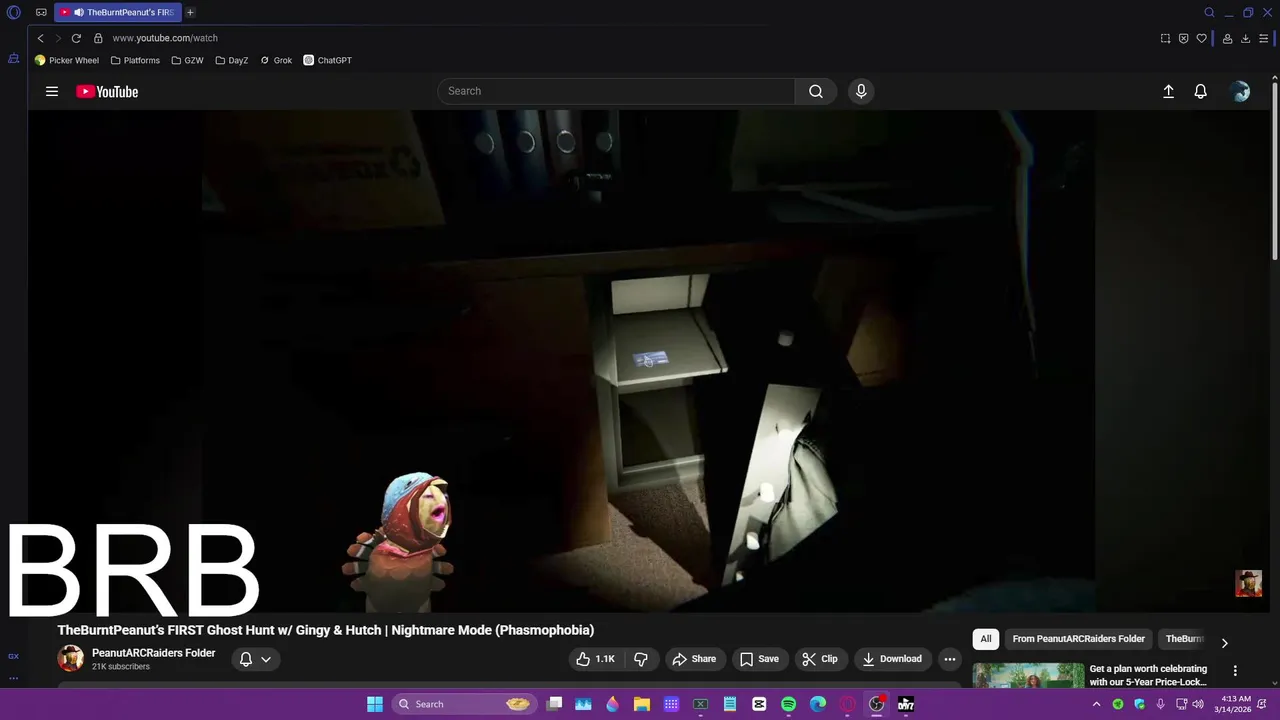The image size is (1280, 720).
Task: Go back using the browser back arrow
Action: pos(40,38)
